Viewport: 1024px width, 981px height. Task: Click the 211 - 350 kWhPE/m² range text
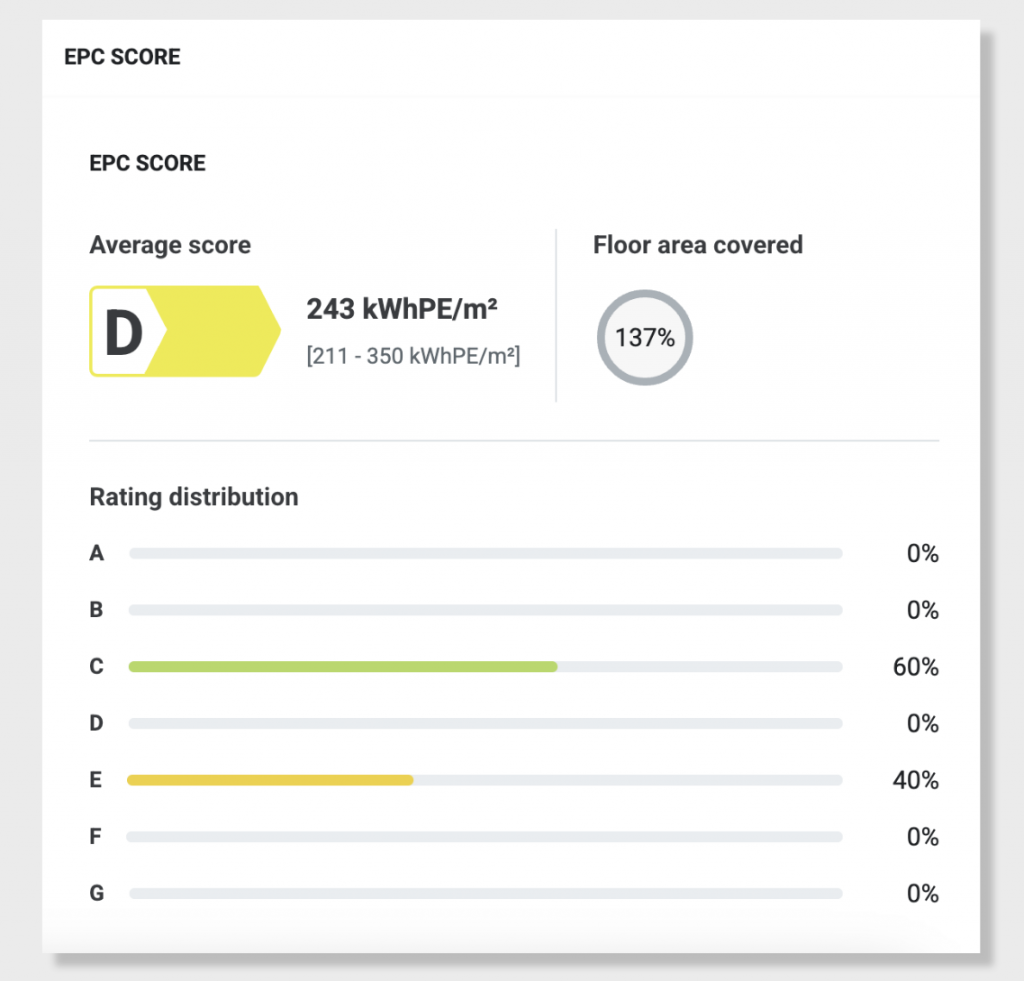413,356
